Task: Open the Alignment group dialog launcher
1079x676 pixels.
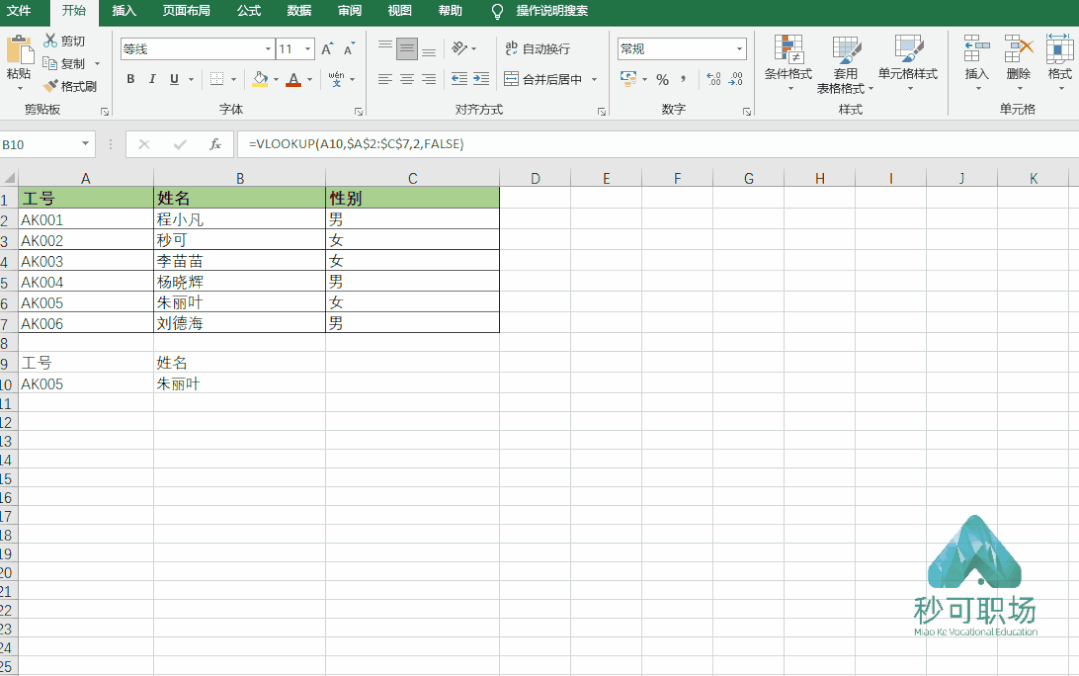Action: pyautogui.click(x=601, y=111)
